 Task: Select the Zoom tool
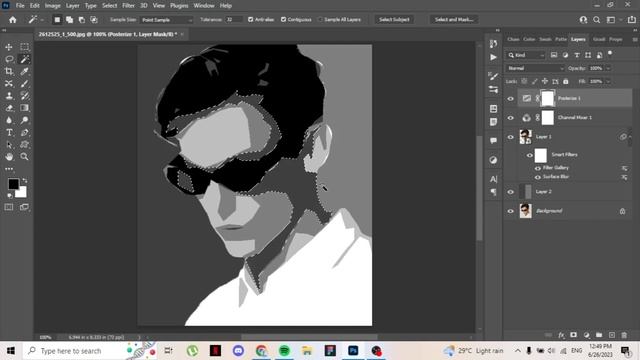24,156
